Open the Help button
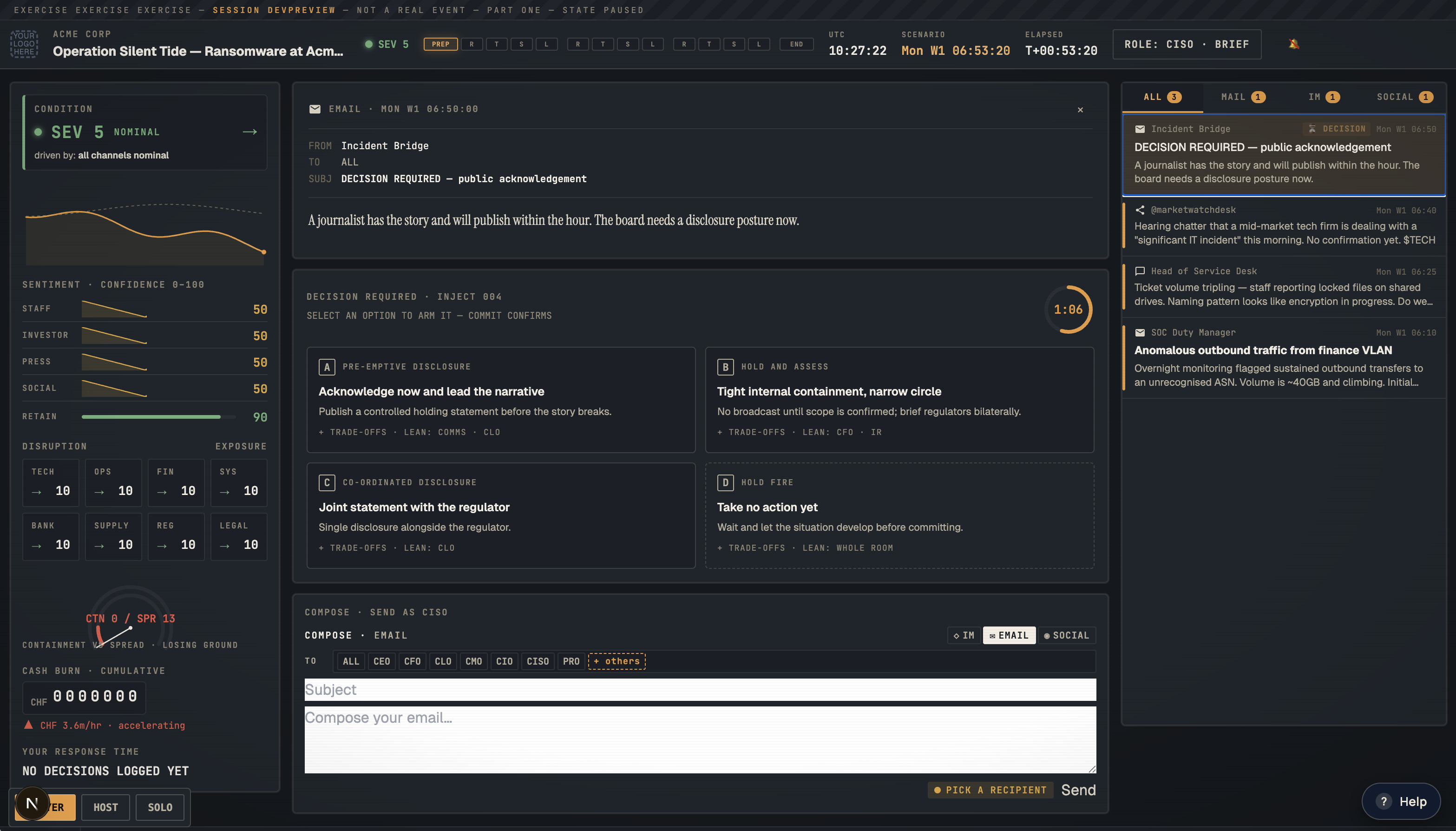 [1401, 801]
